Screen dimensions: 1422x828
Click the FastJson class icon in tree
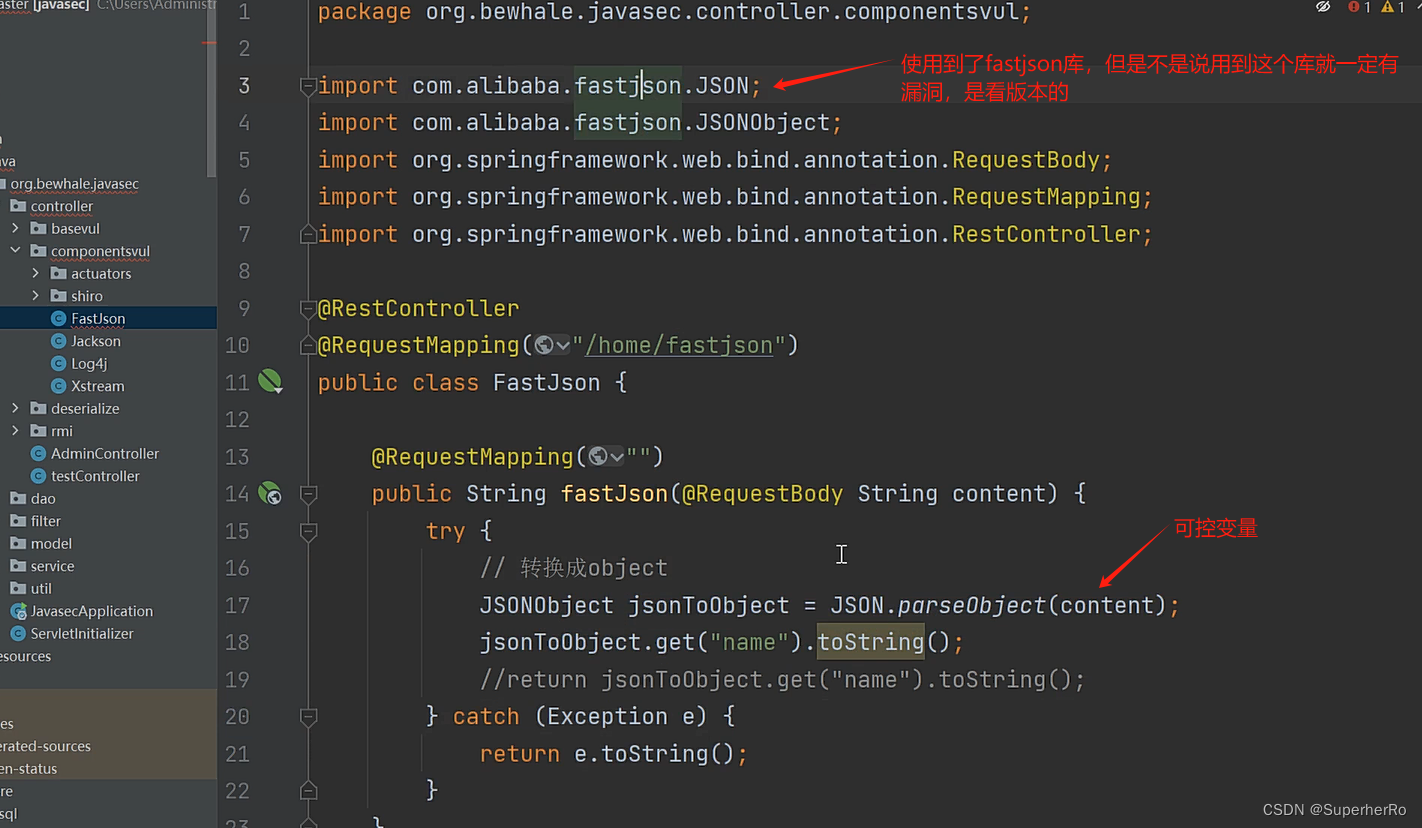58,318
